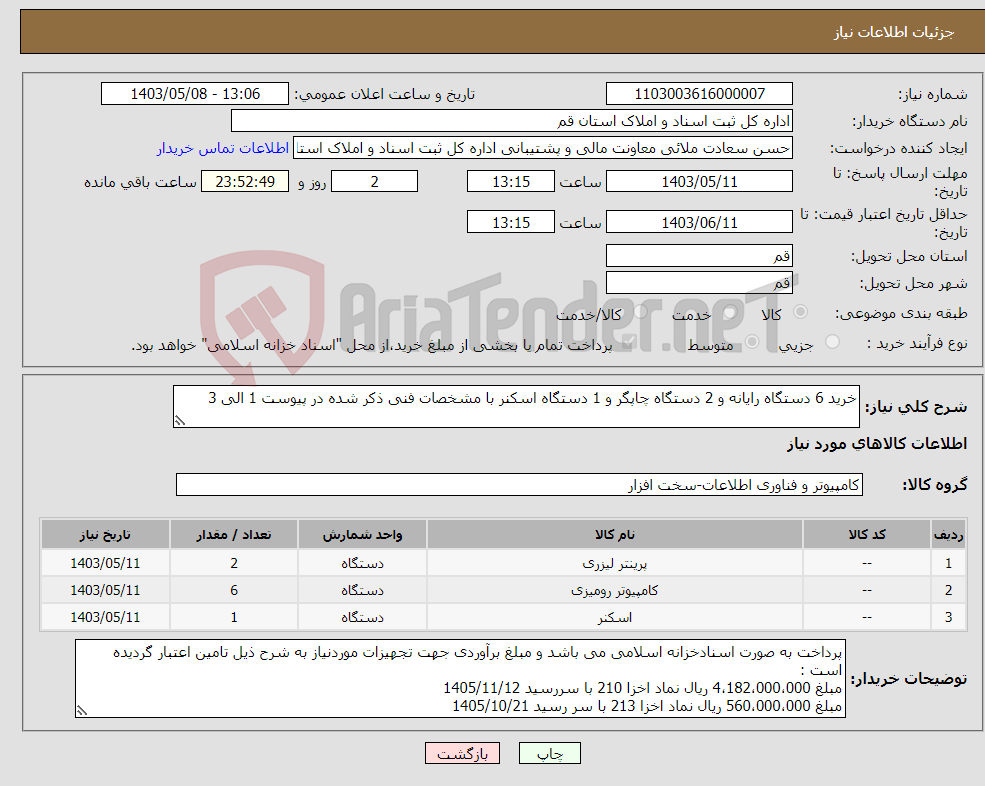Click the اسکنر item name cell
Image resolution: width=985 pixels, height=786 pixels.
pyautogui.click(x=614, y=618)
